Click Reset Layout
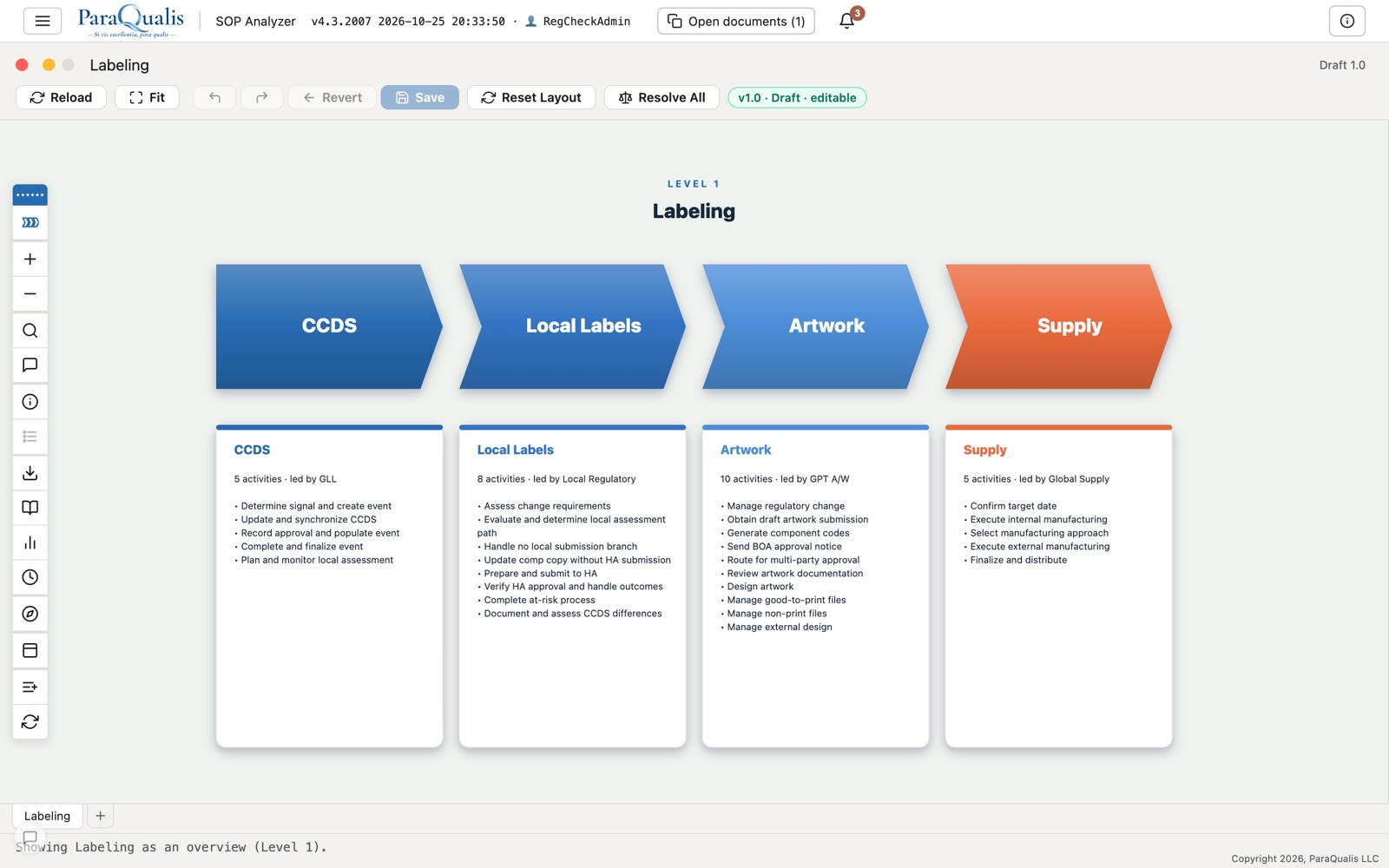The width and height of the screenshot is (1389, 868). coord(531,97)
